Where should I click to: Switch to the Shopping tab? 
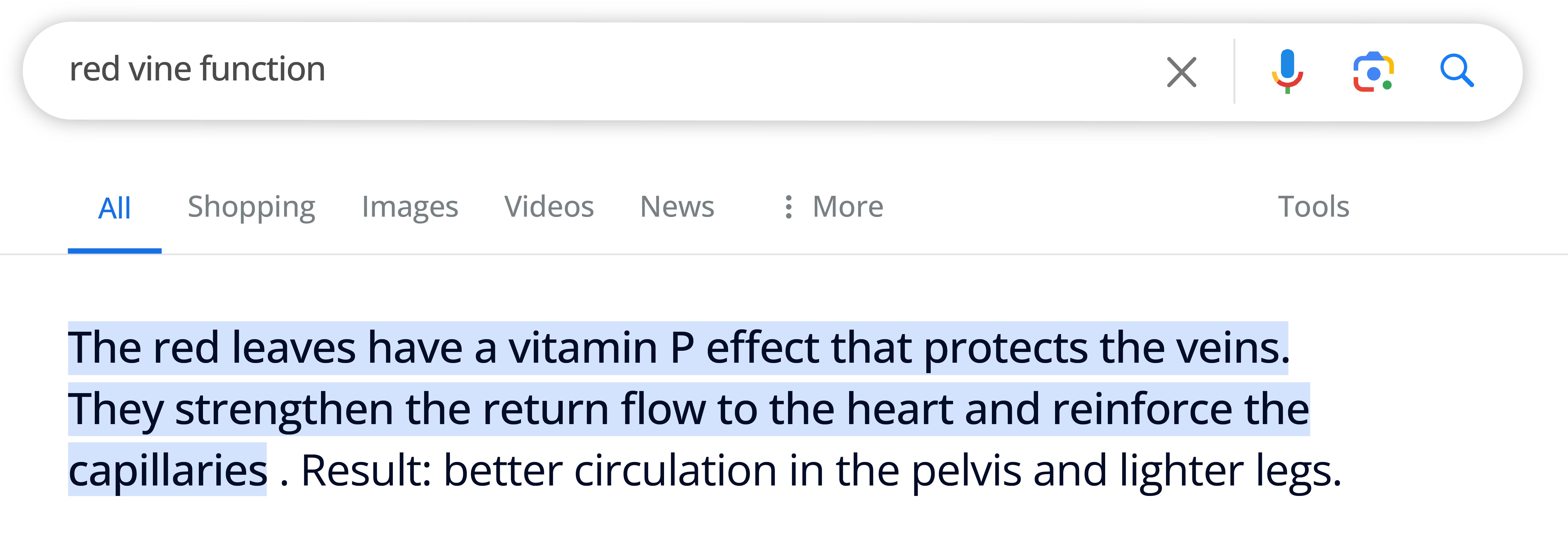(251, 207)
